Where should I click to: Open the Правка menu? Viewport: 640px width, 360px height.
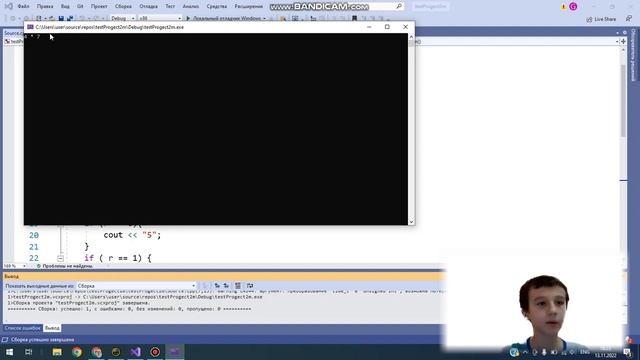coord(45,7)
